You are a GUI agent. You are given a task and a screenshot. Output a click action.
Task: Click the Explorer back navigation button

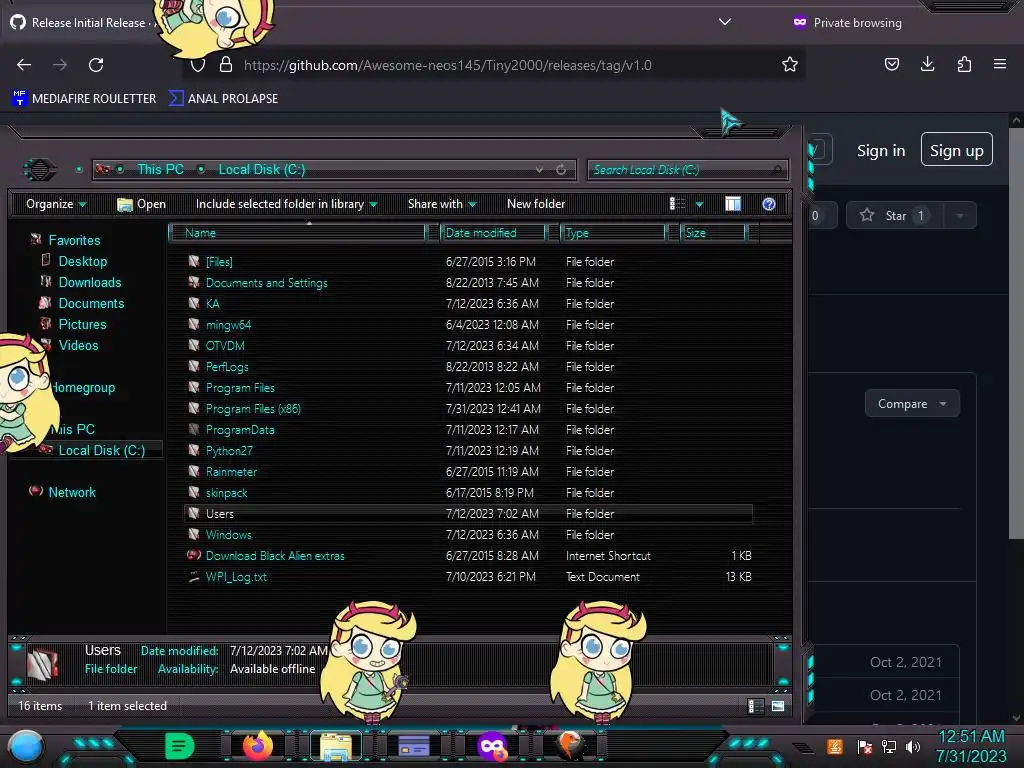(x=40, y=170)
